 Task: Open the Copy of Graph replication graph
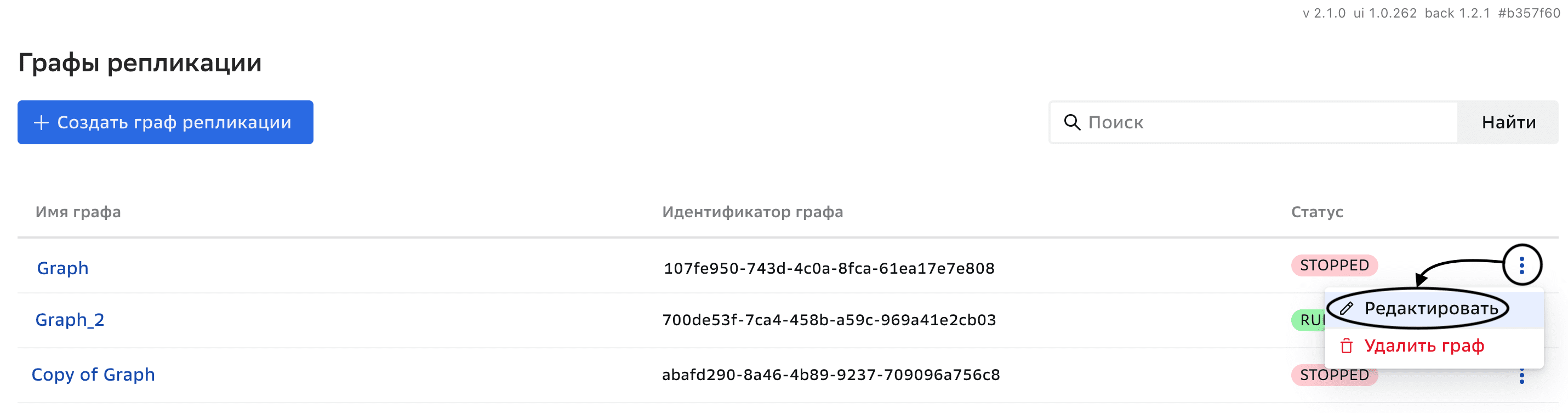pos(93,374)
